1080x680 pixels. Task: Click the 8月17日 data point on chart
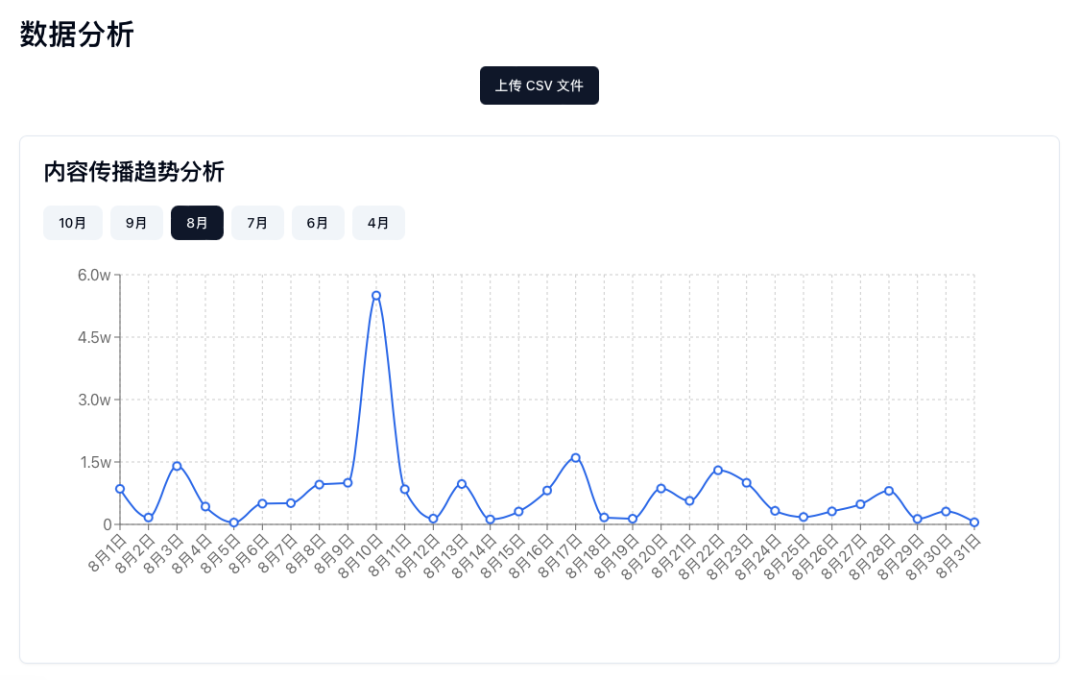[576, 457]
